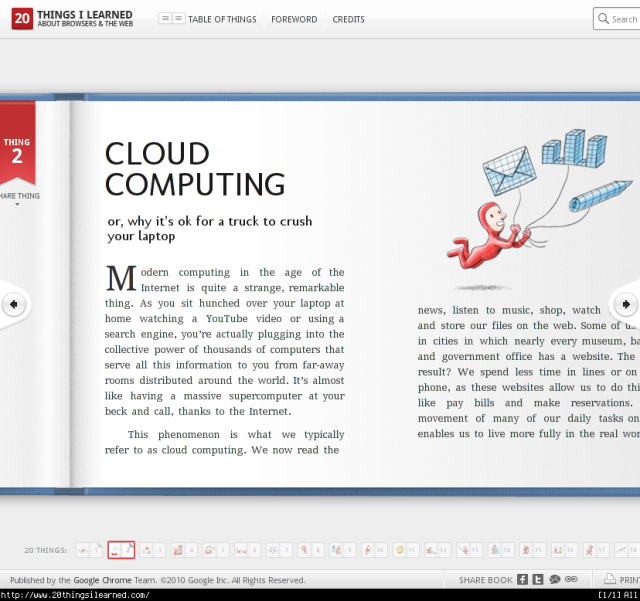Go to the previous page arrow
Screen dimensions: 640x601
[13, 304]
